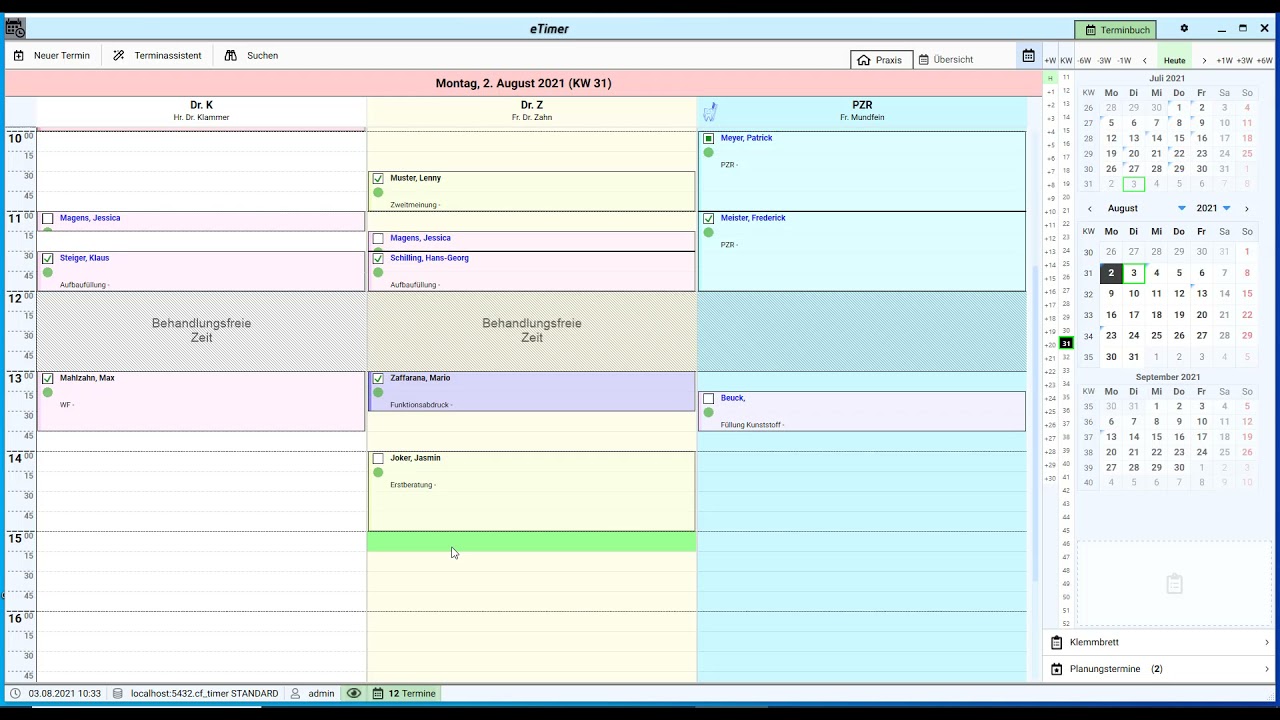Select July 20 in the mini calendar
The width and height of the screenshot is (1280, 720).
pos(1134,154)
